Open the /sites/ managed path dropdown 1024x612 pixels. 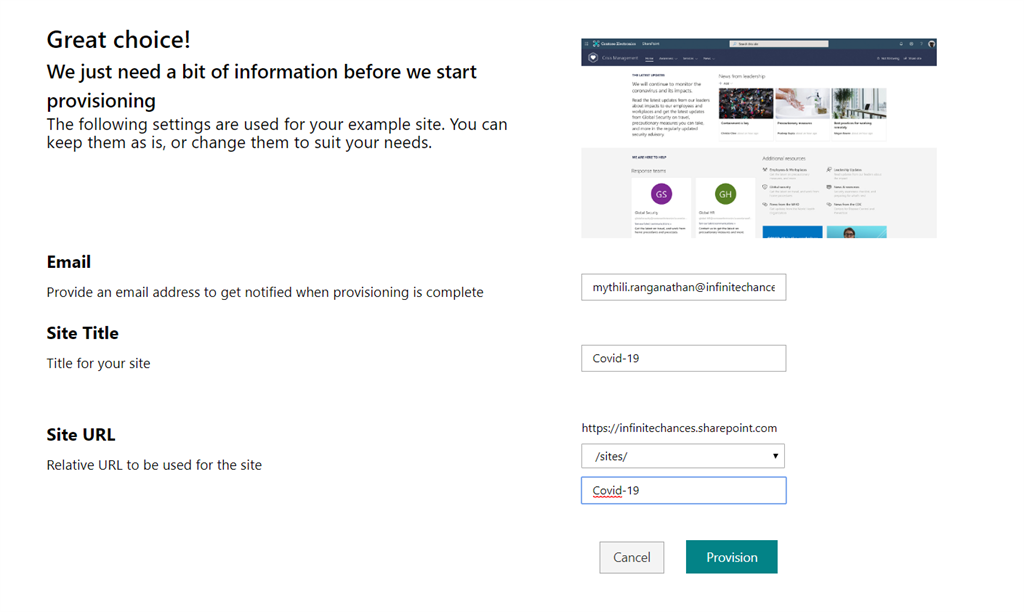point(683,456)
